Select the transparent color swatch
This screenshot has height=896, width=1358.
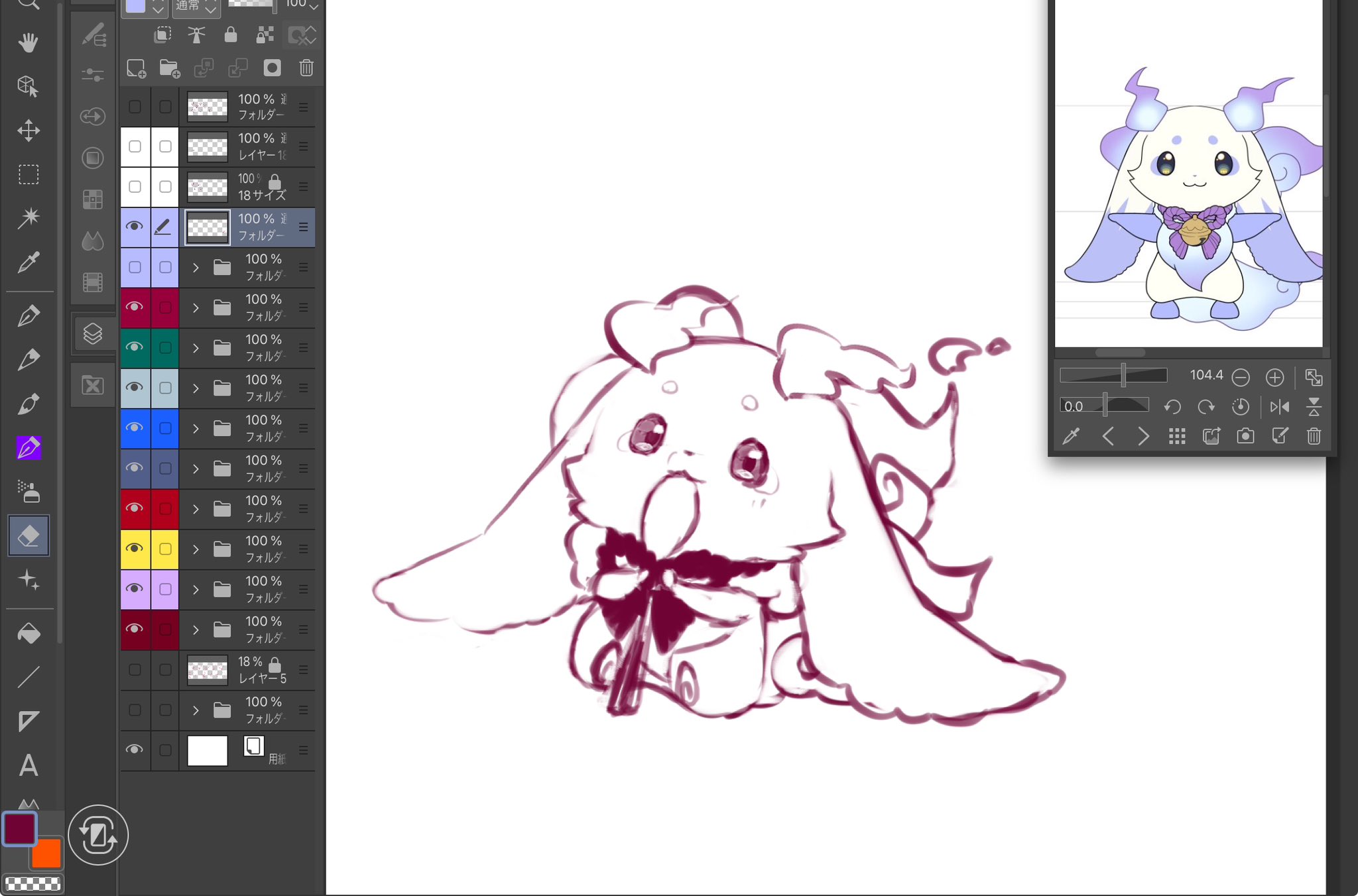(x=32, y=883)
